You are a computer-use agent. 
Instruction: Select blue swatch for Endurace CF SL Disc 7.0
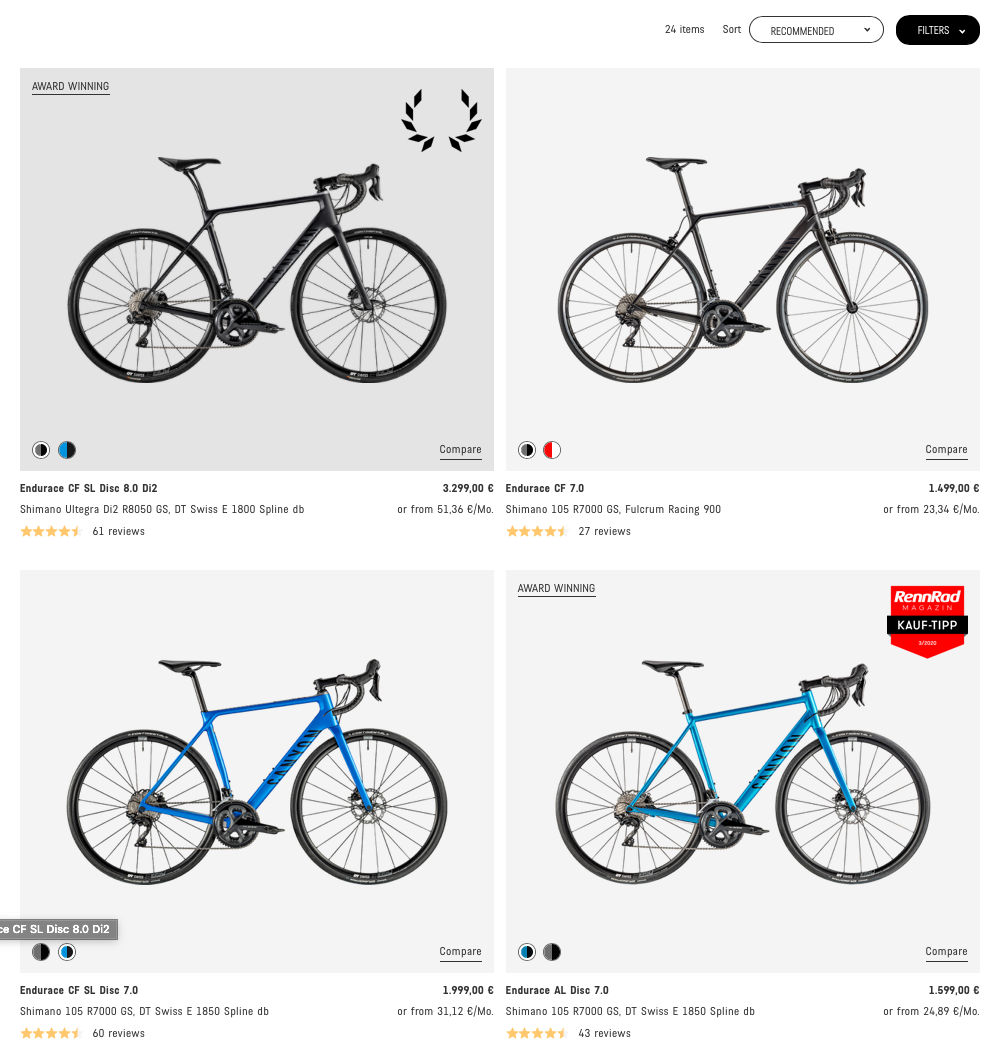point(67,952)
